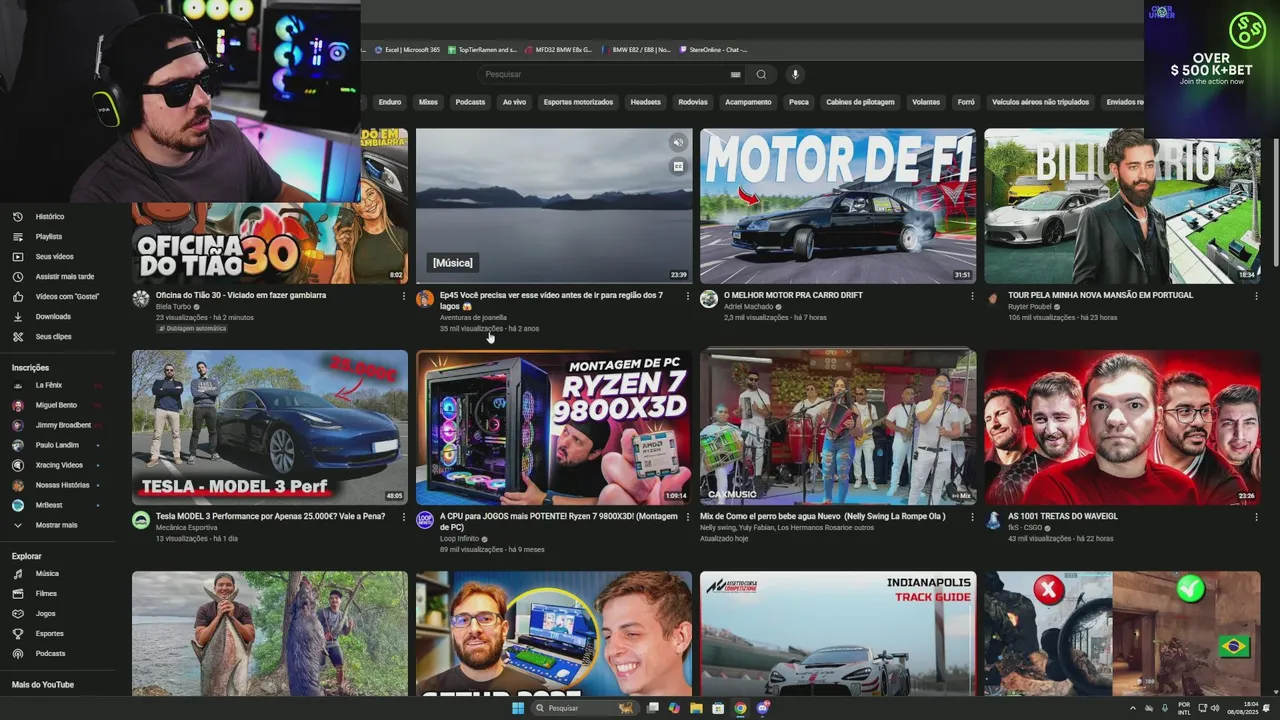The width and height of the screenshot is (1280, 720).
Task: Expand Mostrar mais under Inscrições
Action: click(x=56, y=525)
